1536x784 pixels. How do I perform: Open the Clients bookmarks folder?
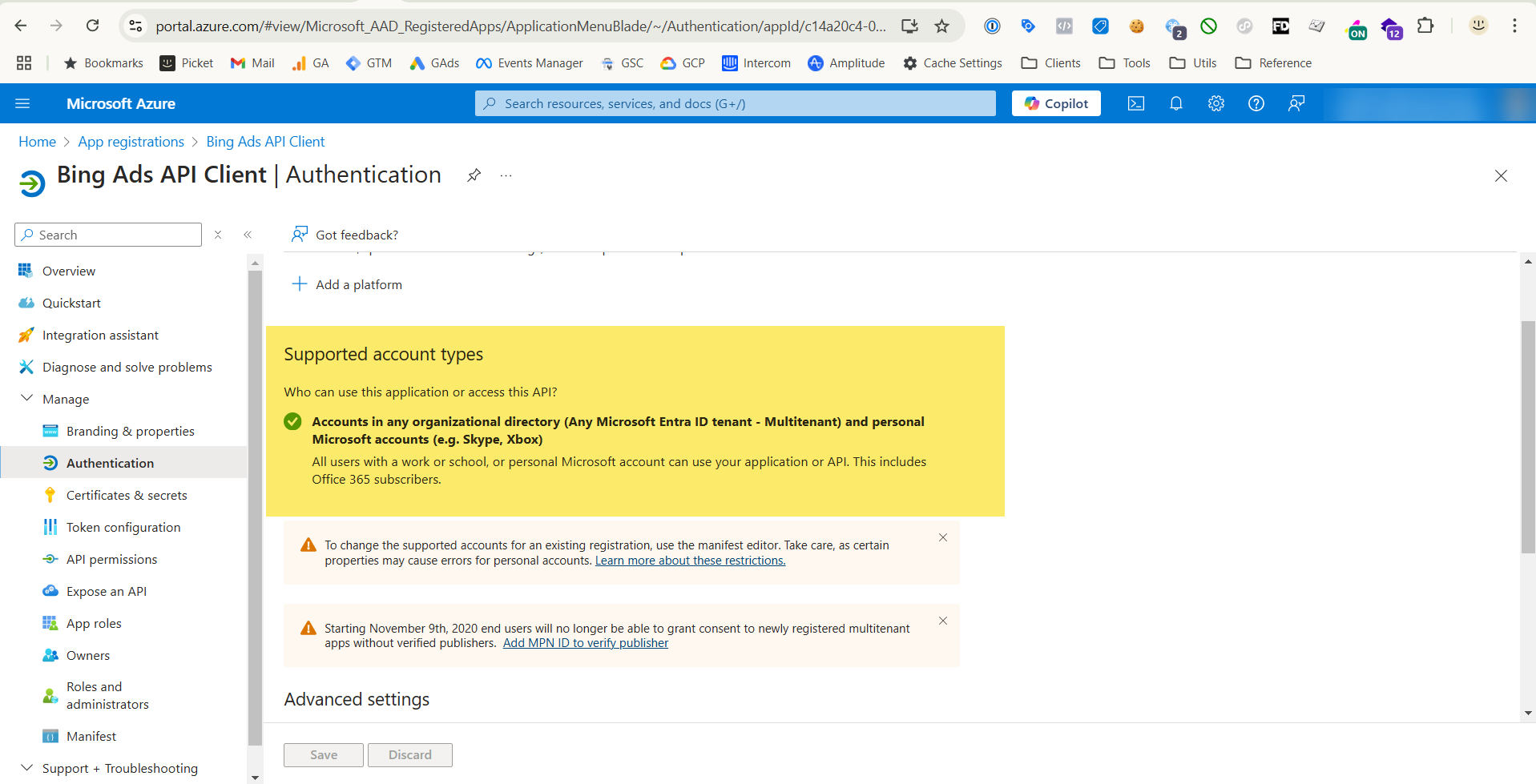1051,62
